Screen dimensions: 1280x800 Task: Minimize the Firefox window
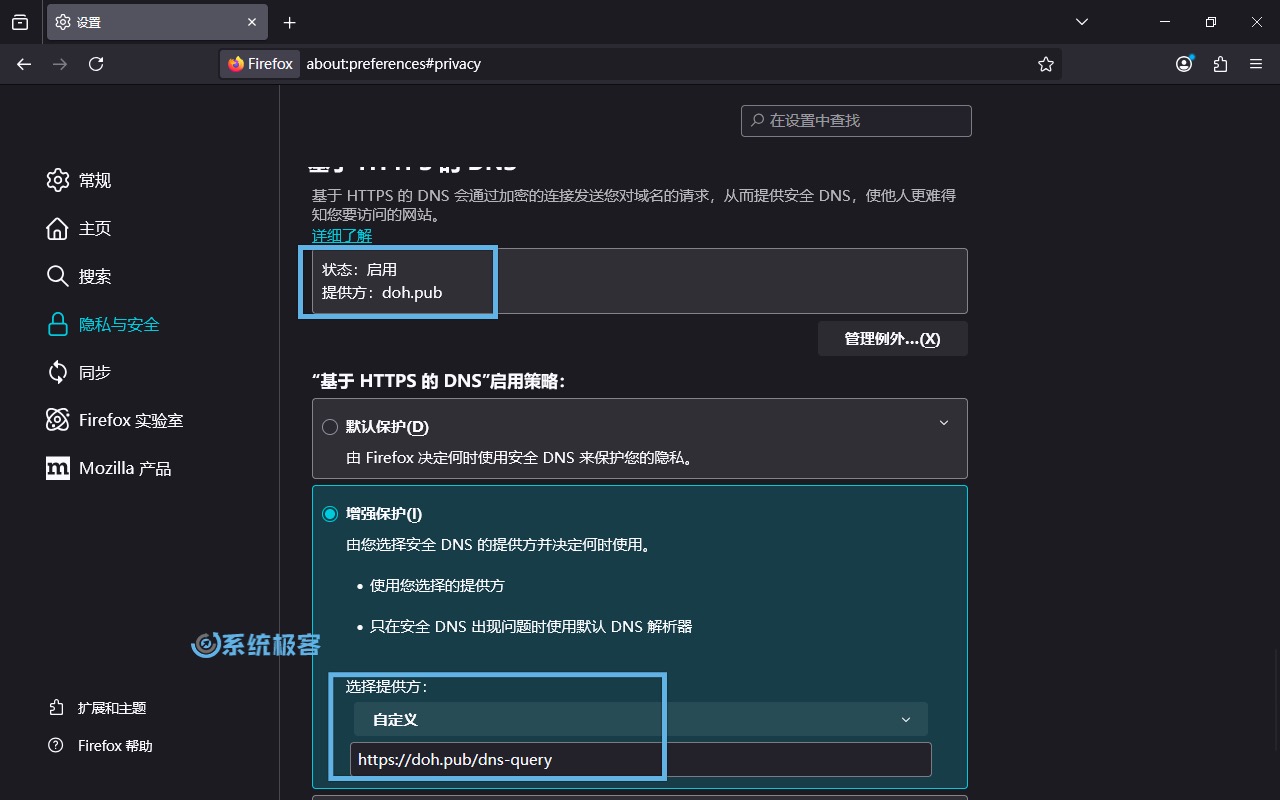[x=1165, y=22]
